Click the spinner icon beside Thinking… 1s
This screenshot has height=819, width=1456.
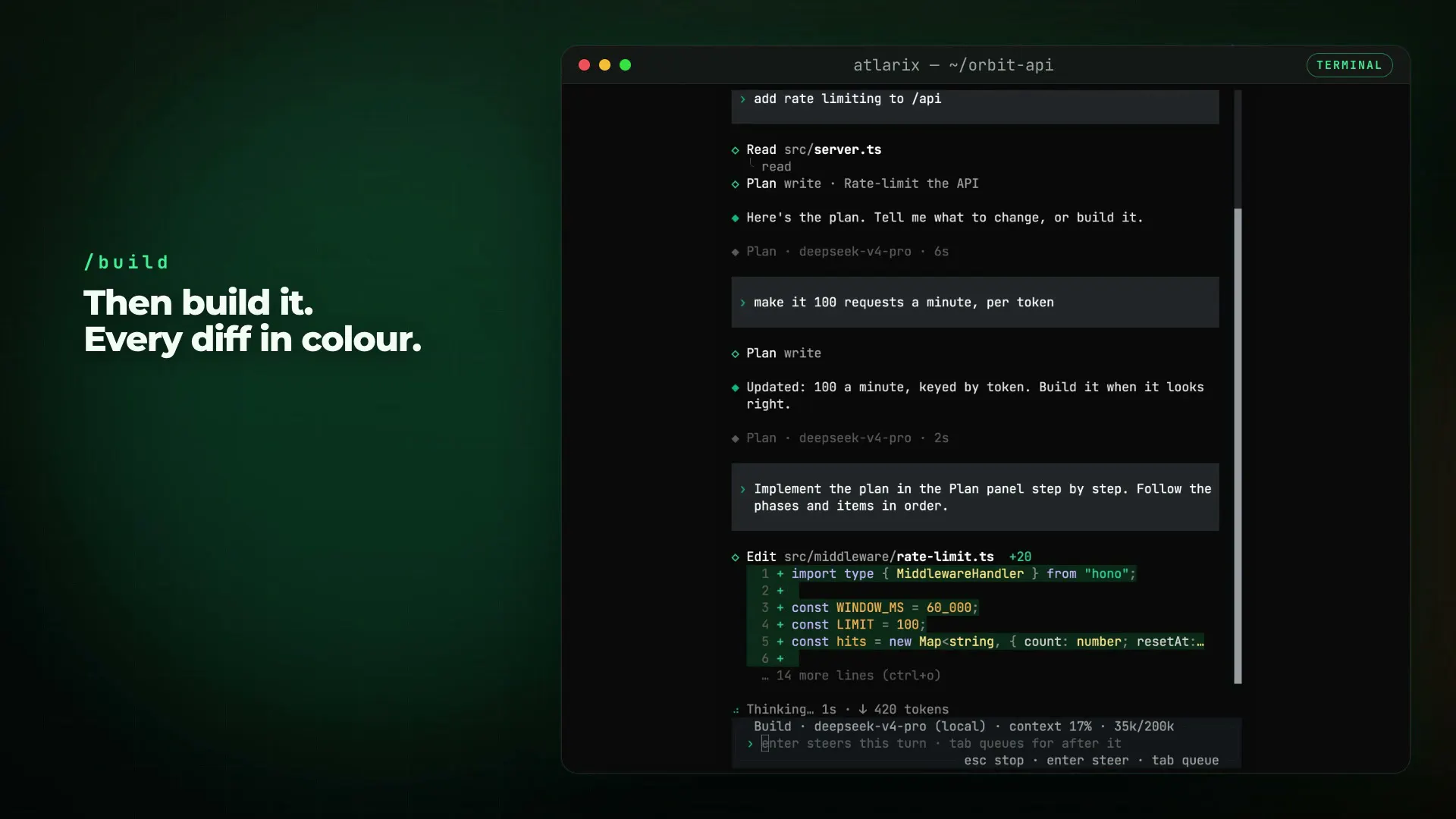point(736,711)
